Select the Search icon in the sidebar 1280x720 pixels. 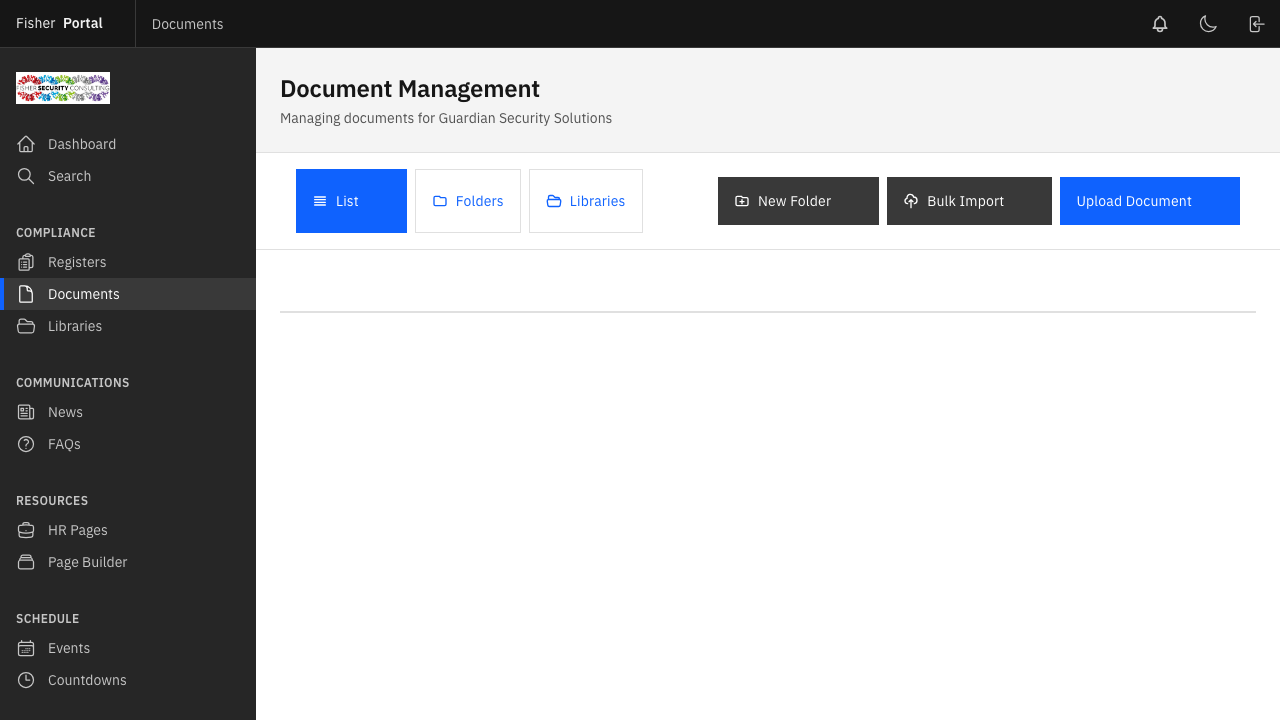tap(26, 176)
